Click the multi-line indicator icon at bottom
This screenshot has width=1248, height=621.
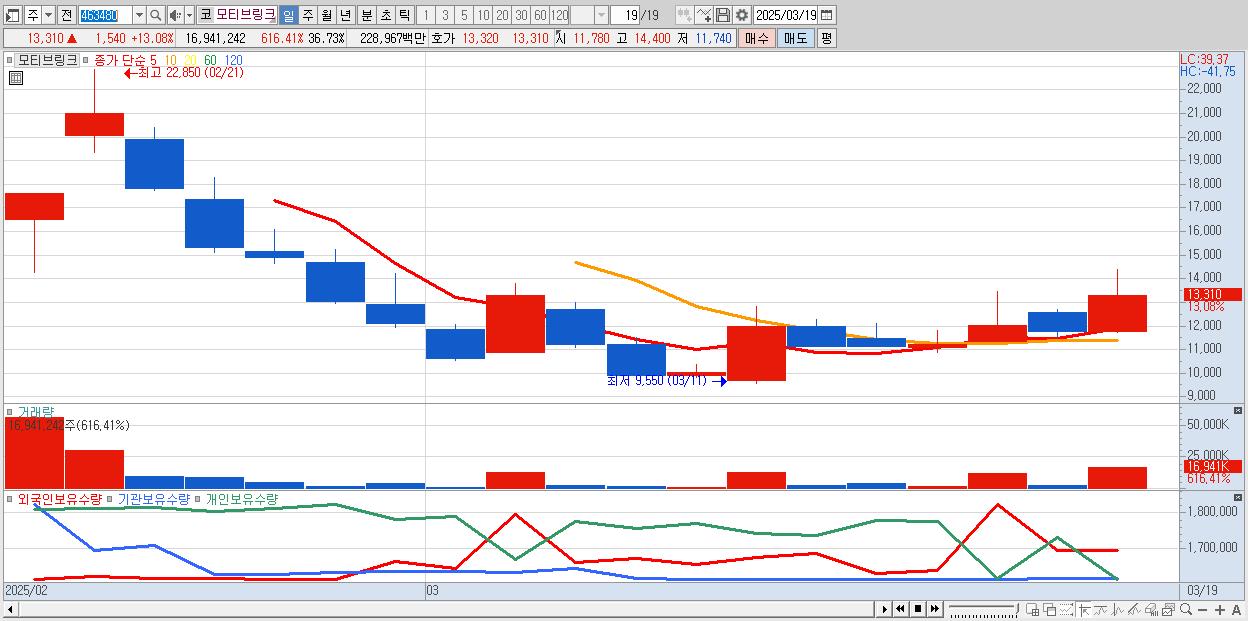pyautogui.click(x=1134, y=609)
